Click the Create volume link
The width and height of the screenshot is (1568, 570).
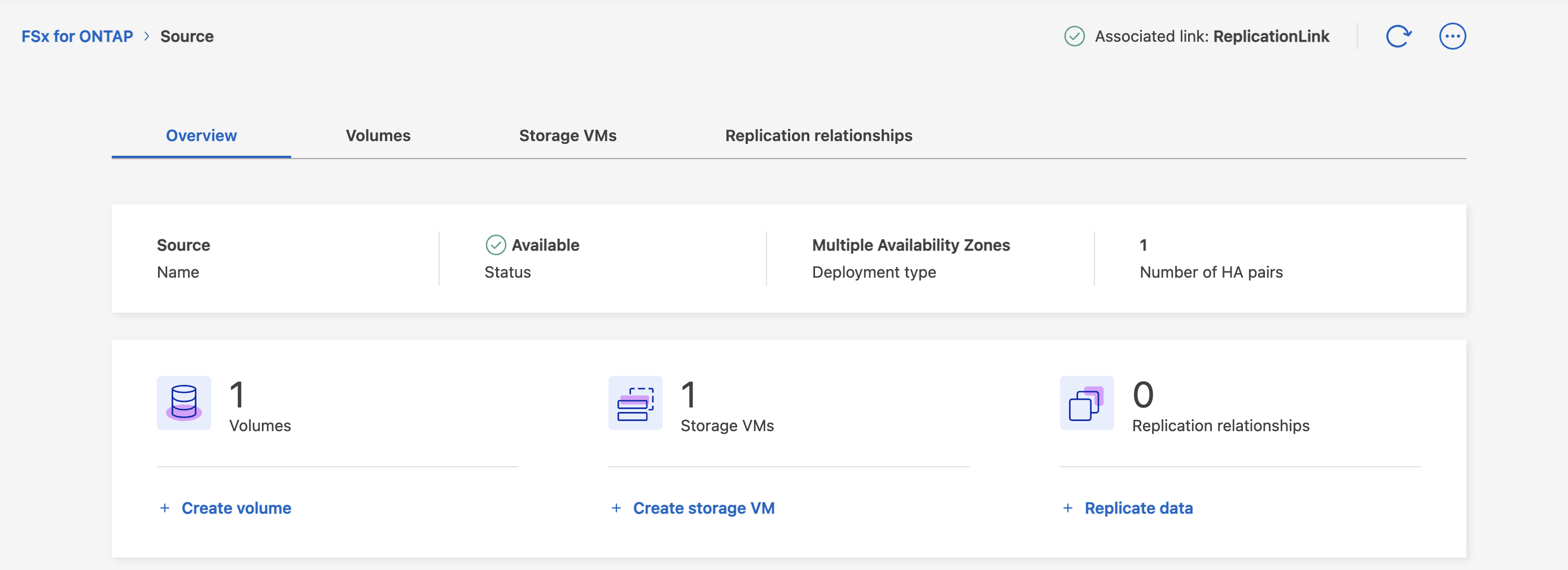click(x=237, y=508)
